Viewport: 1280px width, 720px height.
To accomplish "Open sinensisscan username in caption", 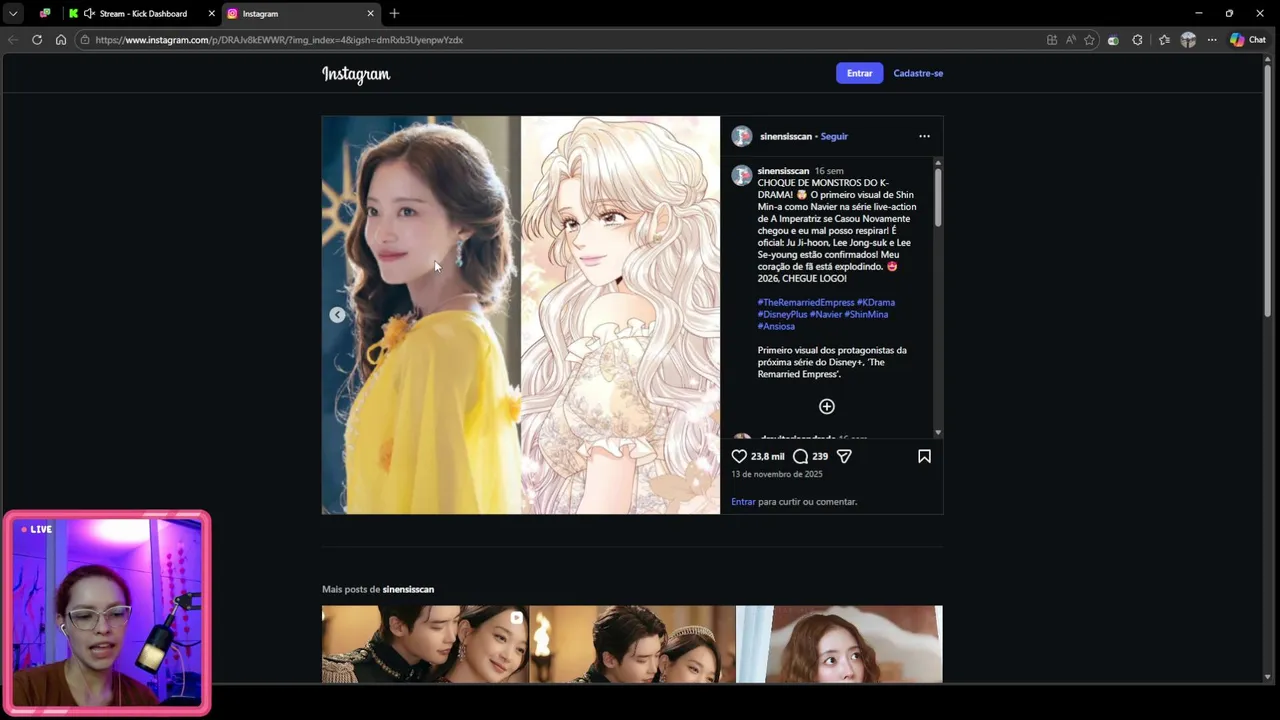I will (783, 171).
